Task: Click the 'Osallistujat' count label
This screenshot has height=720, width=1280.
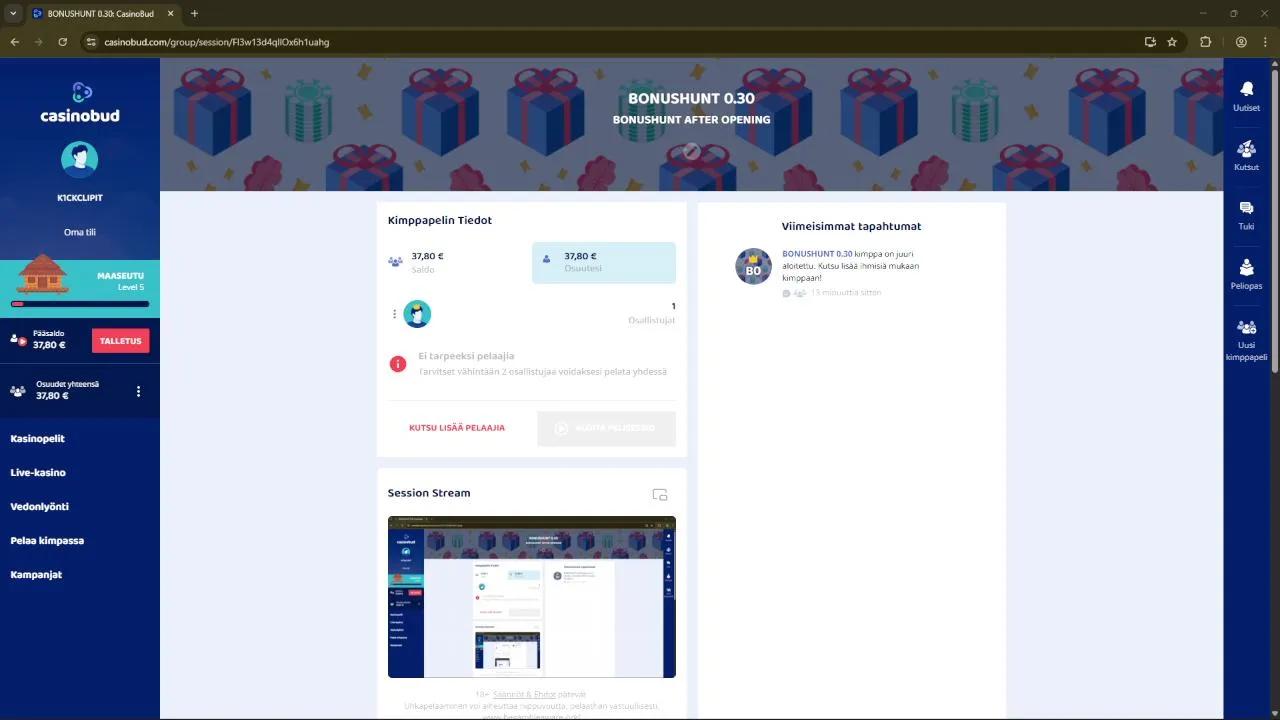Action: 651,320
